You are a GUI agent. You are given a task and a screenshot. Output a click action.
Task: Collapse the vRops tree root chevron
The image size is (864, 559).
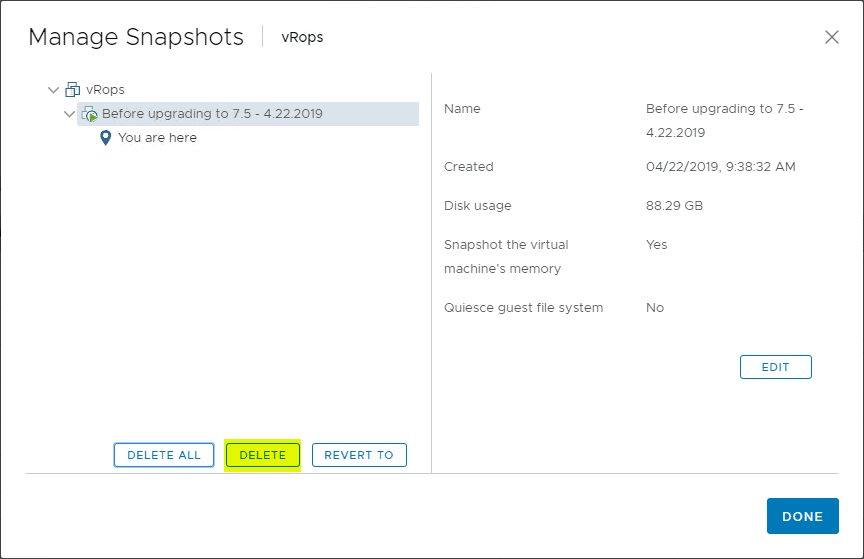pyautogui.click(x=53, y=90)
